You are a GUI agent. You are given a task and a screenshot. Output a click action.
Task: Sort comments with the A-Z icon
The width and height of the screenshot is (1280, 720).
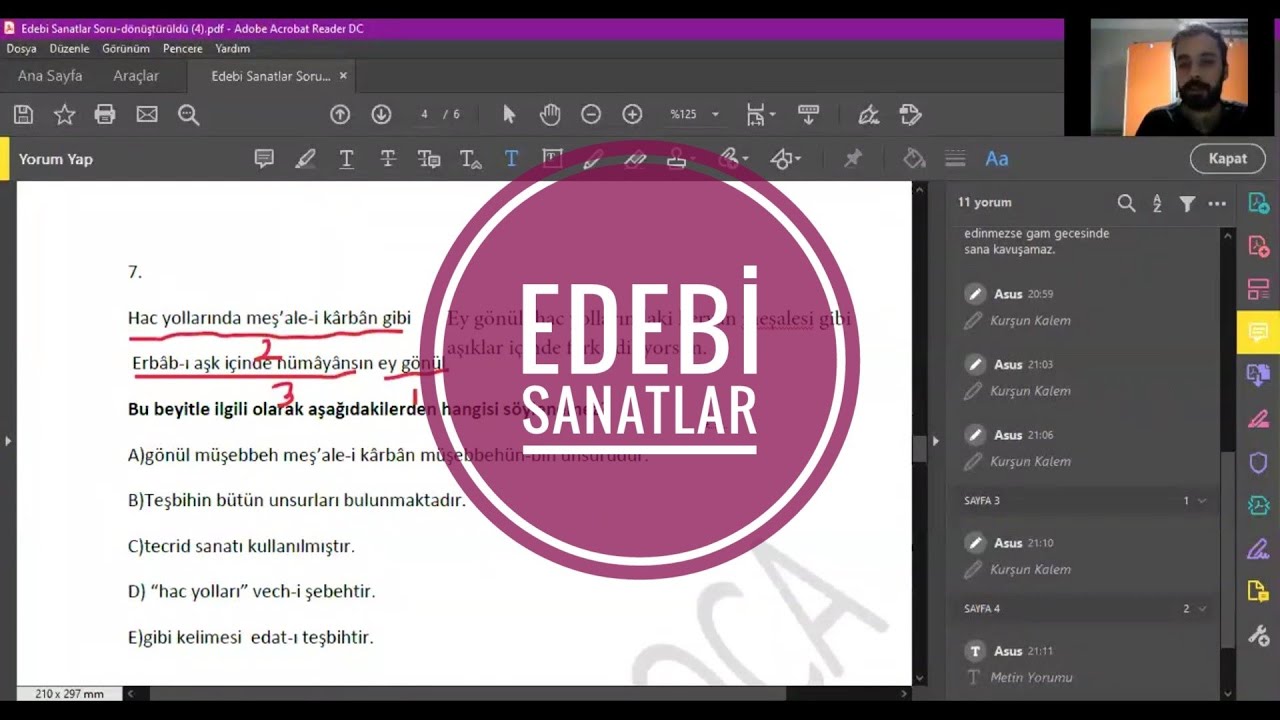pyautogui.click(x=1157, y=203)
